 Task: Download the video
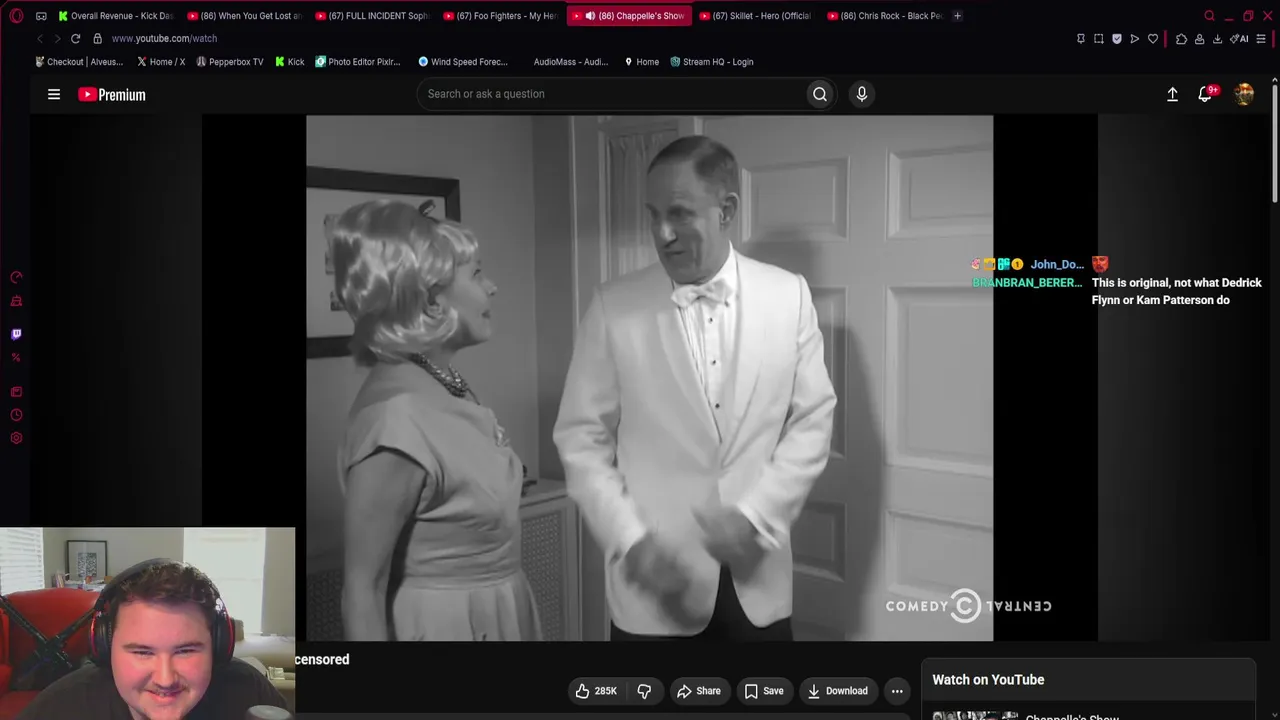[838, 691]
